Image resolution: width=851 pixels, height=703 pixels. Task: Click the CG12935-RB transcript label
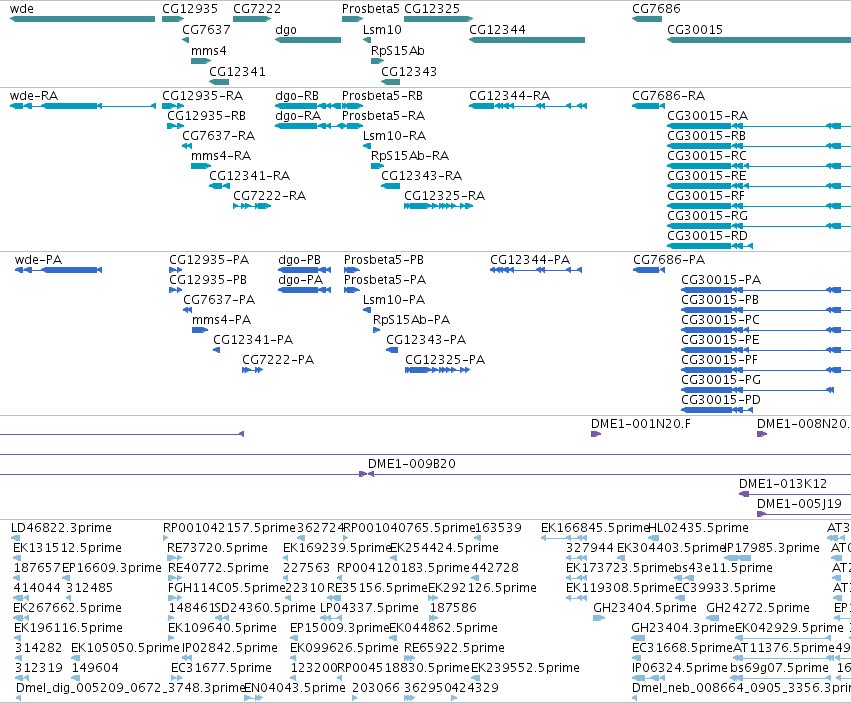(207, 116)
